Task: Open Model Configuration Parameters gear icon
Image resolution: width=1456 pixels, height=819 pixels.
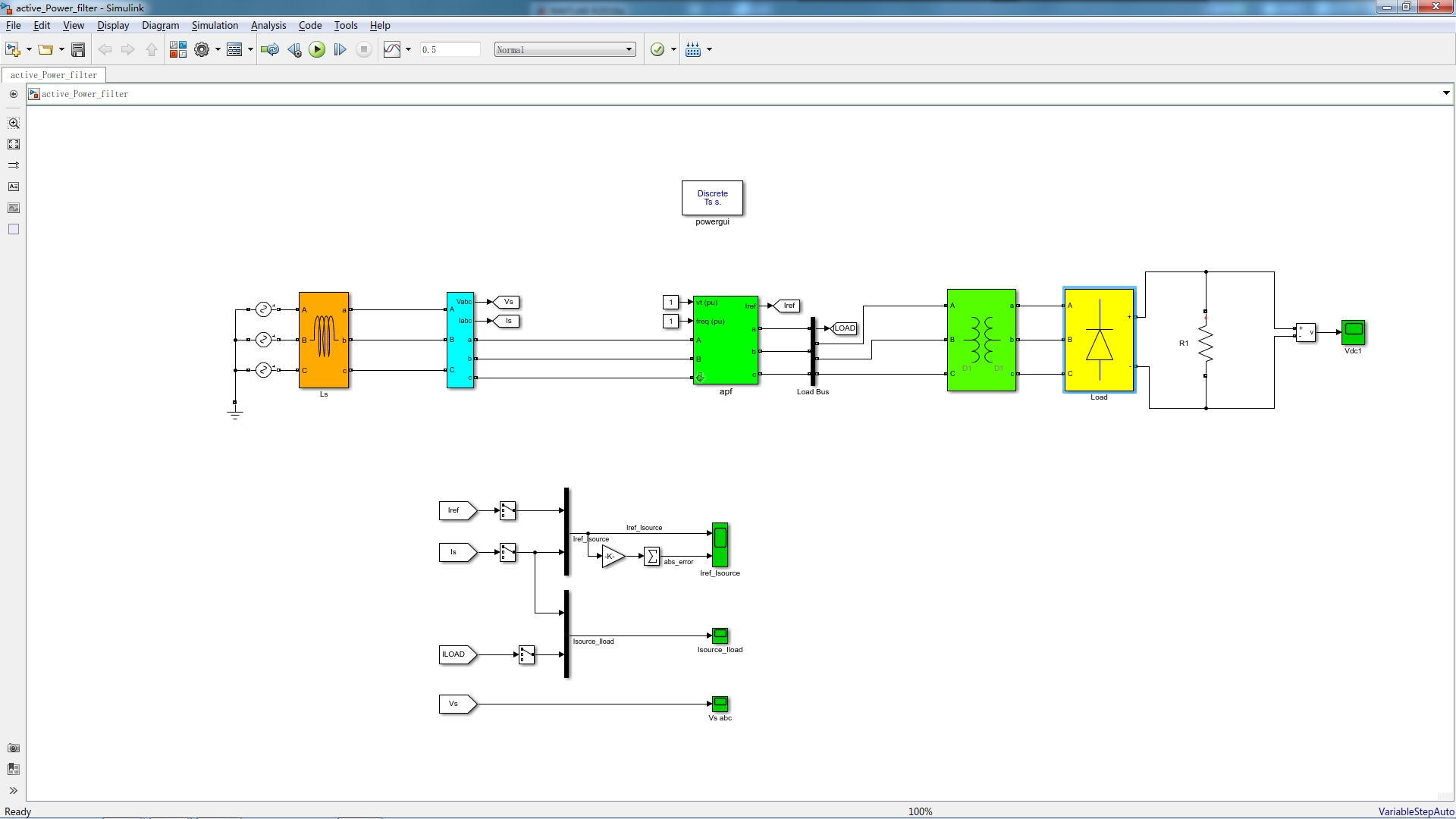Action: 201,50
